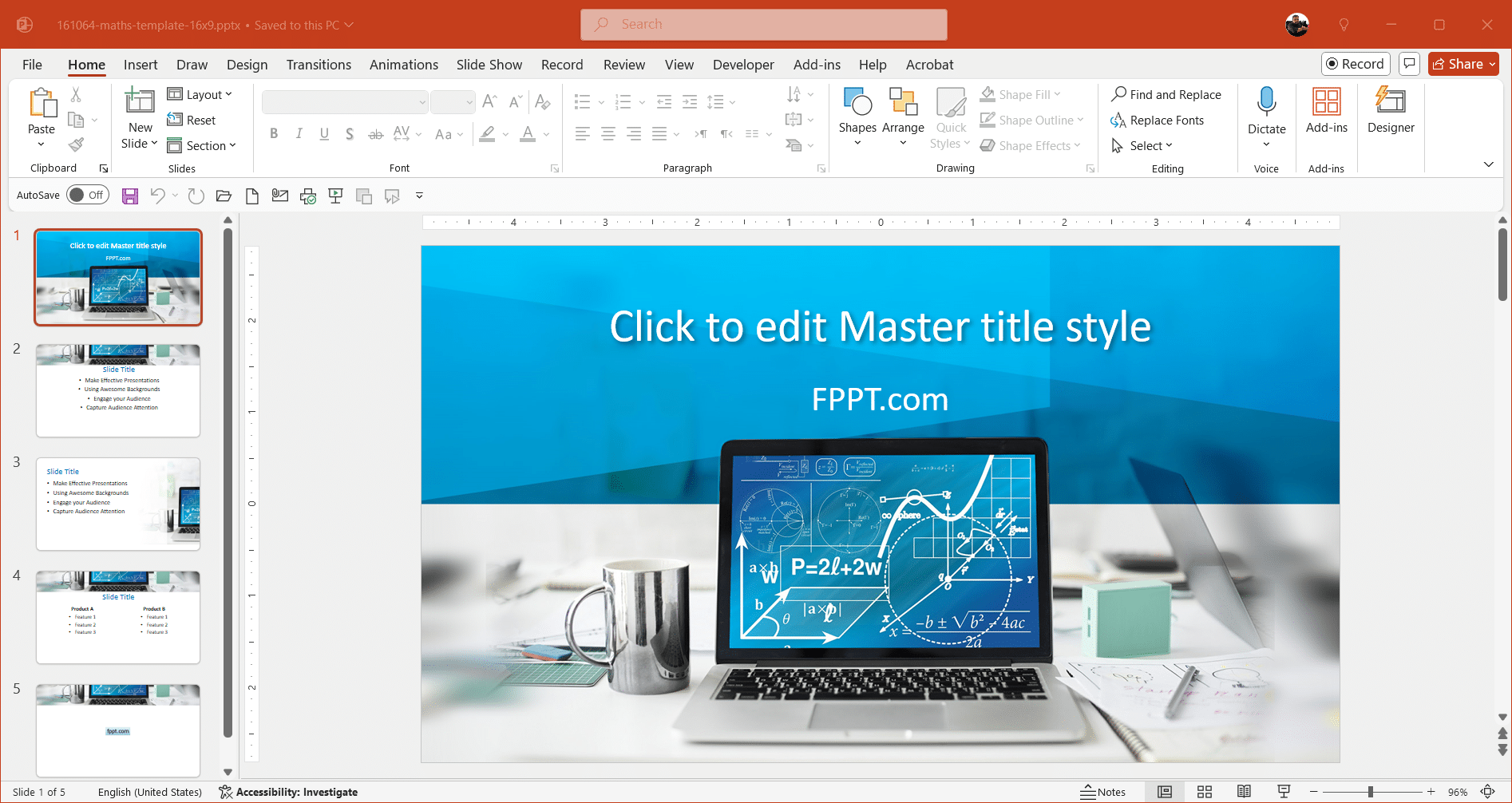
Task: Expand the Section dropdown
Action: point(201,145)
